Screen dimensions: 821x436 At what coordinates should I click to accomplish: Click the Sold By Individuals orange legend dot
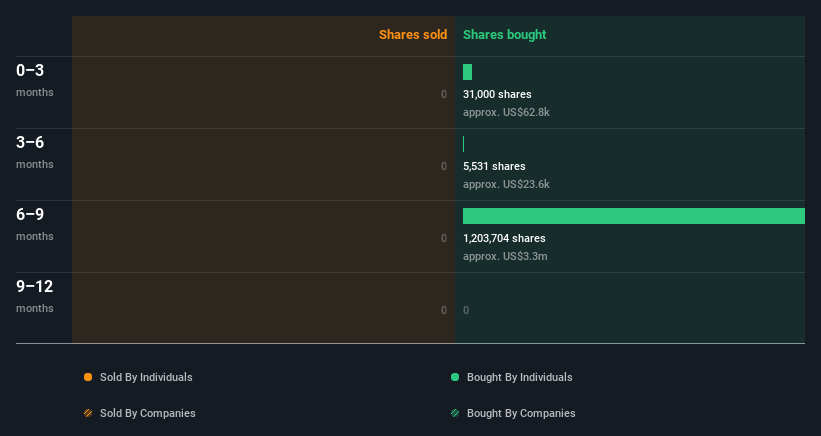[x=88, y=377]
